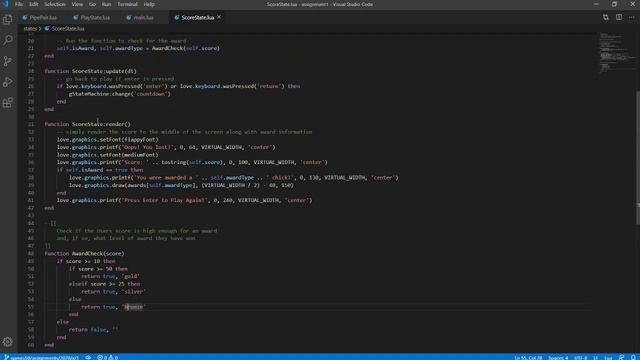Open the Explorer view in activity bar
This screenshot has width=640, height=360.
(8, 19)
